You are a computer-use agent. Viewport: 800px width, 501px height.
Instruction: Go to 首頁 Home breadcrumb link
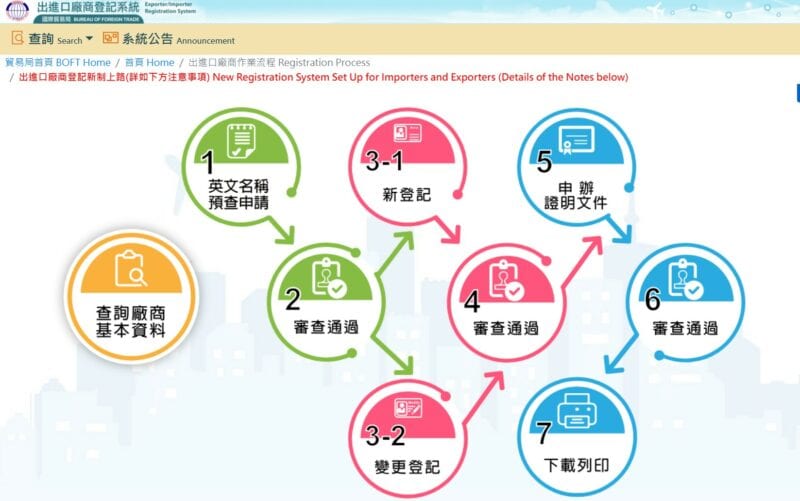(149, 62)
